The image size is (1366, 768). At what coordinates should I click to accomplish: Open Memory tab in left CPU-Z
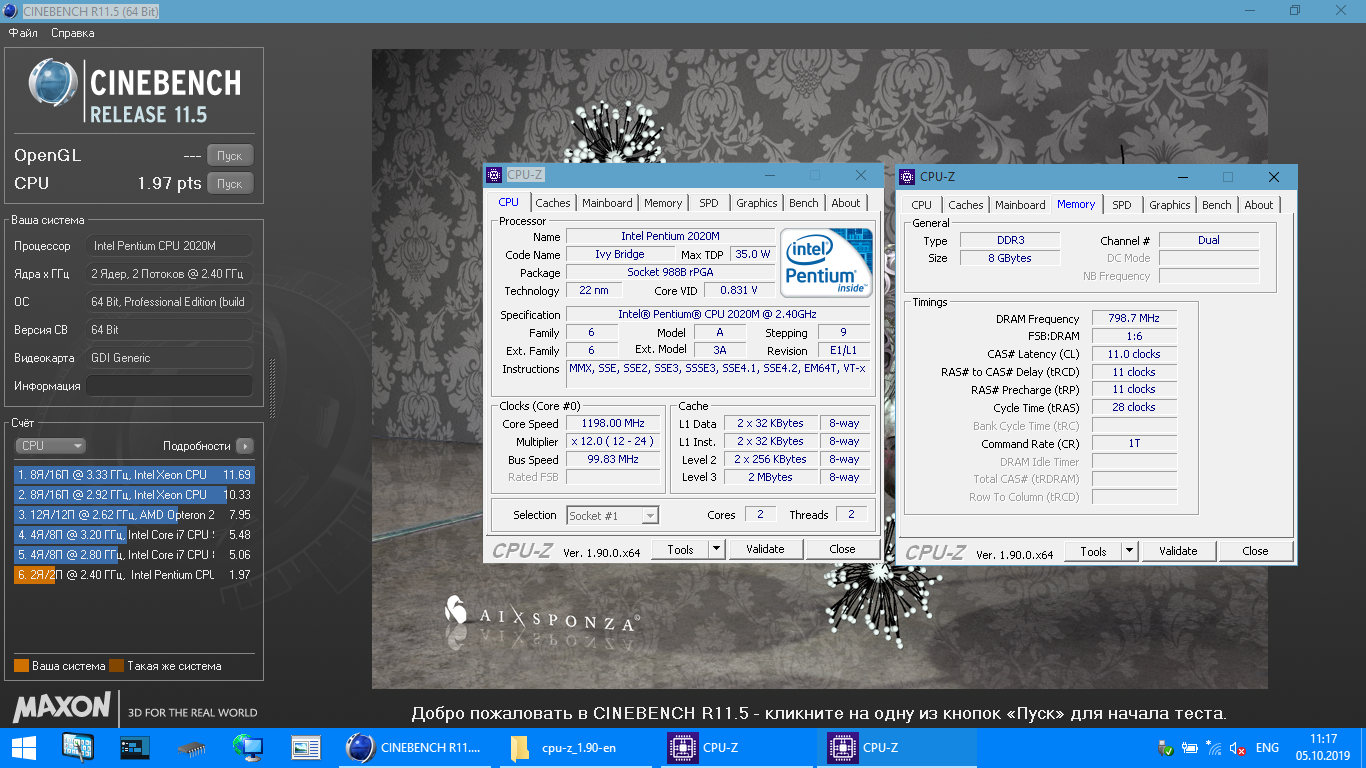[x=663, y=203]
